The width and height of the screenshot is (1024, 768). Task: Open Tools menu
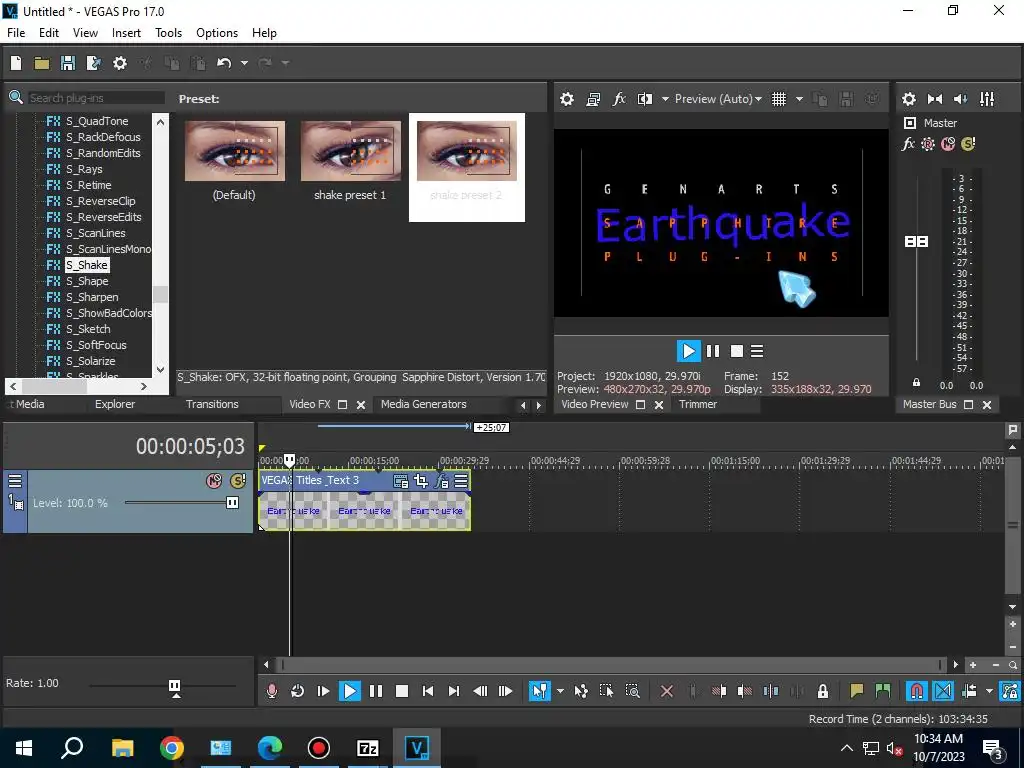pos(168,33)
